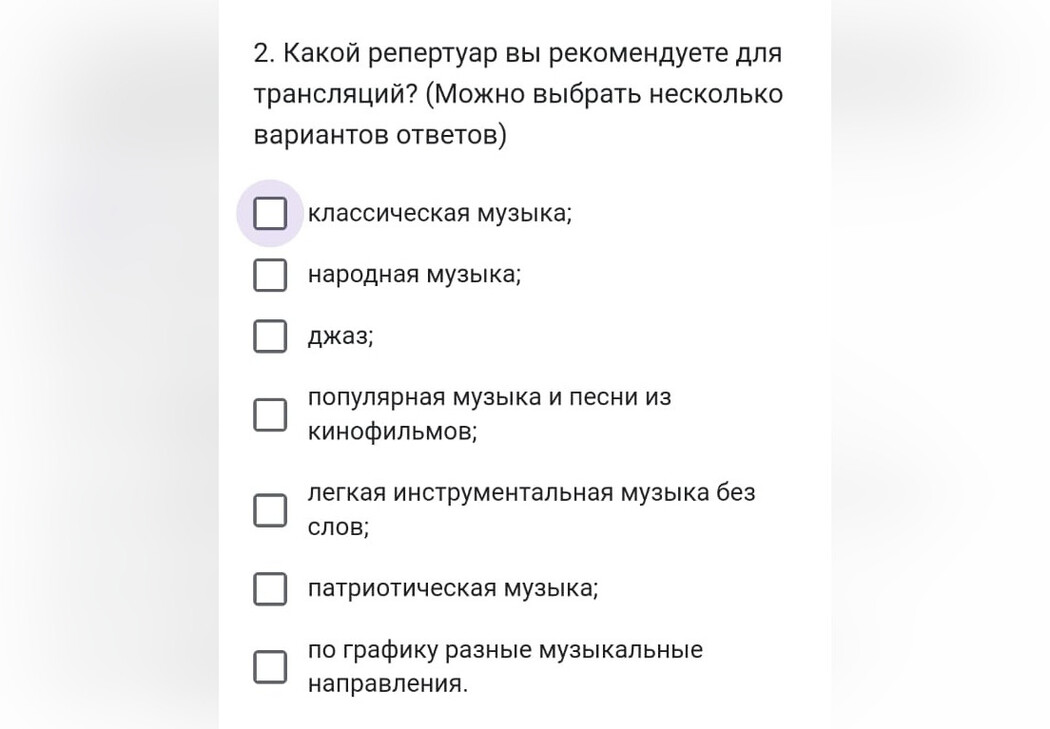
Task: Enable the «популярная музыка и песни из кинофильмов» checkbox
Action: (270, 414)
